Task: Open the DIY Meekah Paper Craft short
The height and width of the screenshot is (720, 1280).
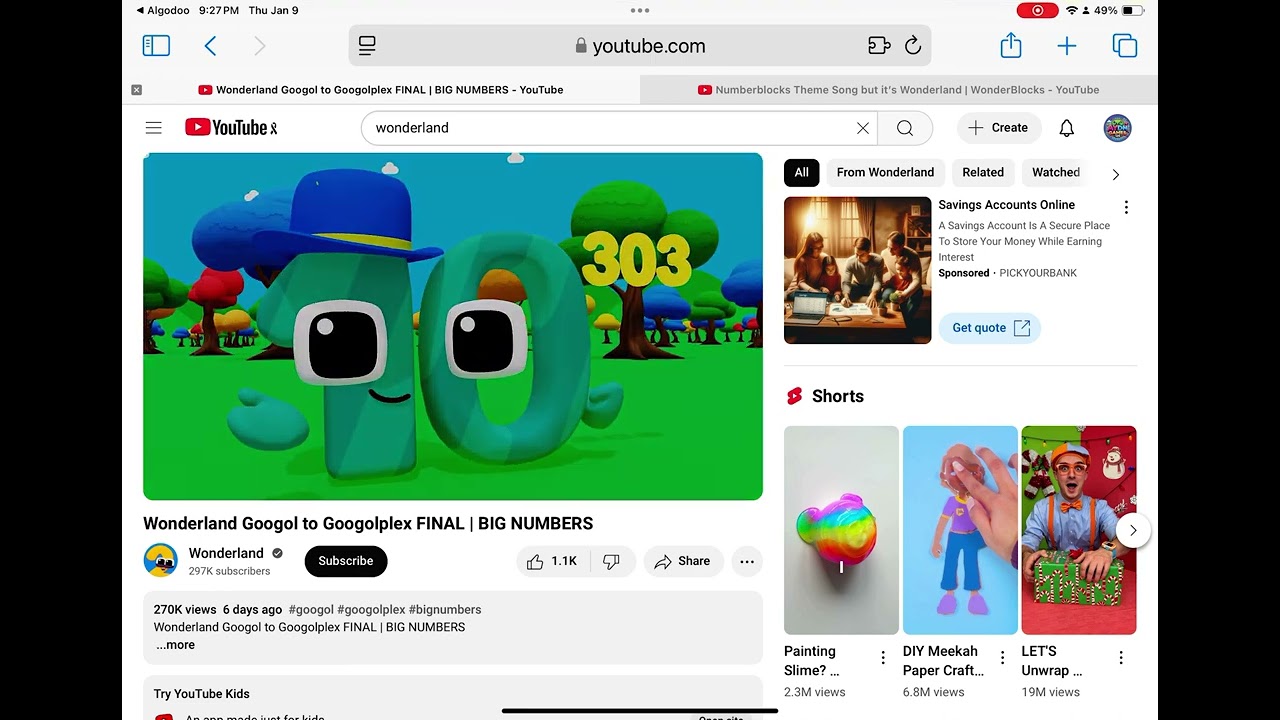Action: point(960,530)
